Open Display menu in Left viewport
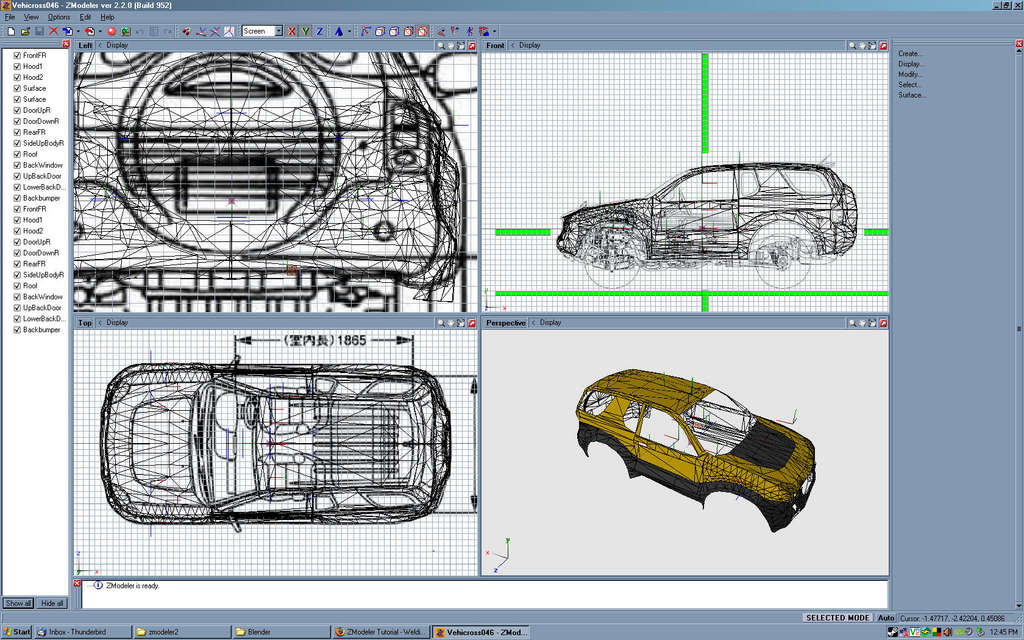This screenshot has width=1024, height=640. [117, 46]
